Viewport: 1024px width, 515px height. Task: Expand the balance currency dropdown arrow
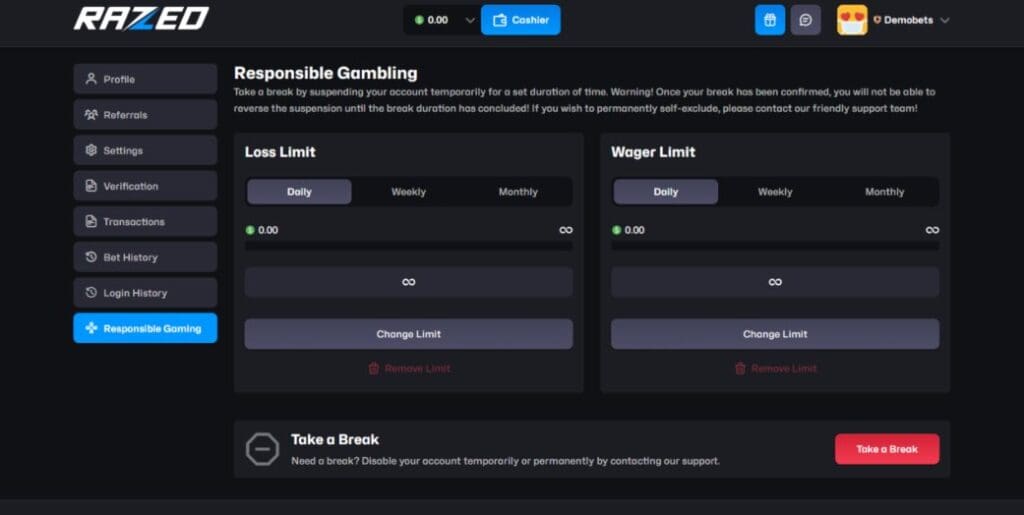click(470, 20)
